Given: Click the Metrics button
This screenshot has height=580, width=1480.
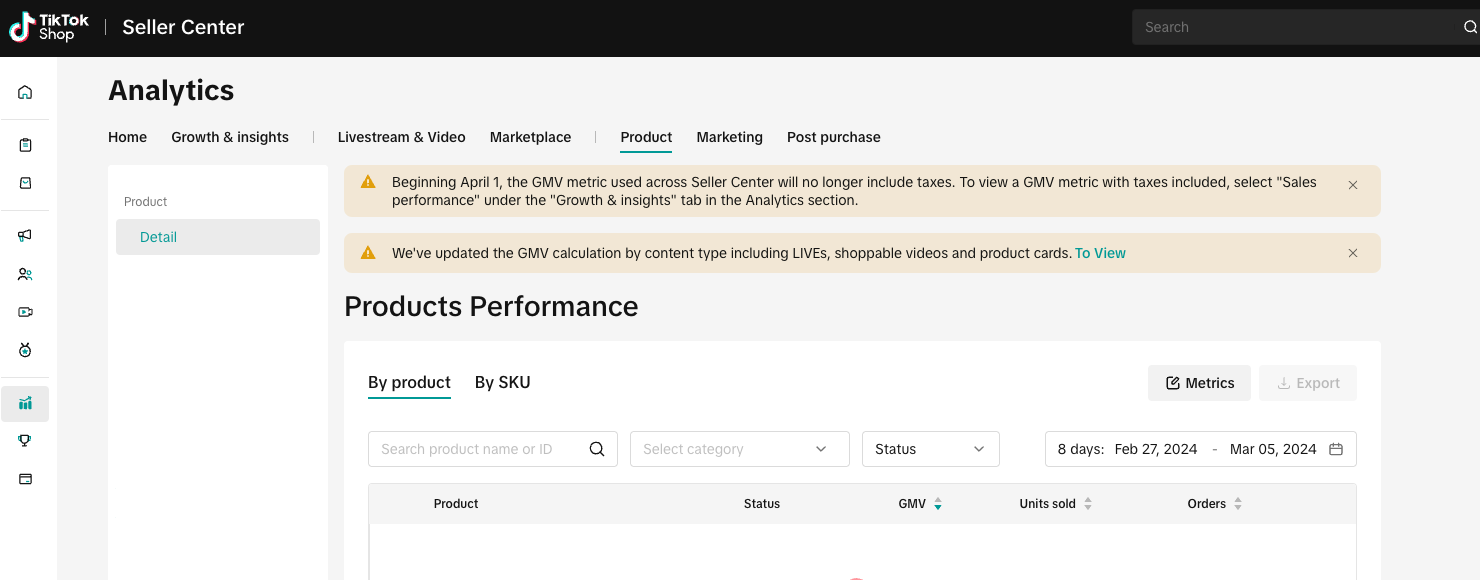Looking at the screenshot, I should (x=1199, y=383).
